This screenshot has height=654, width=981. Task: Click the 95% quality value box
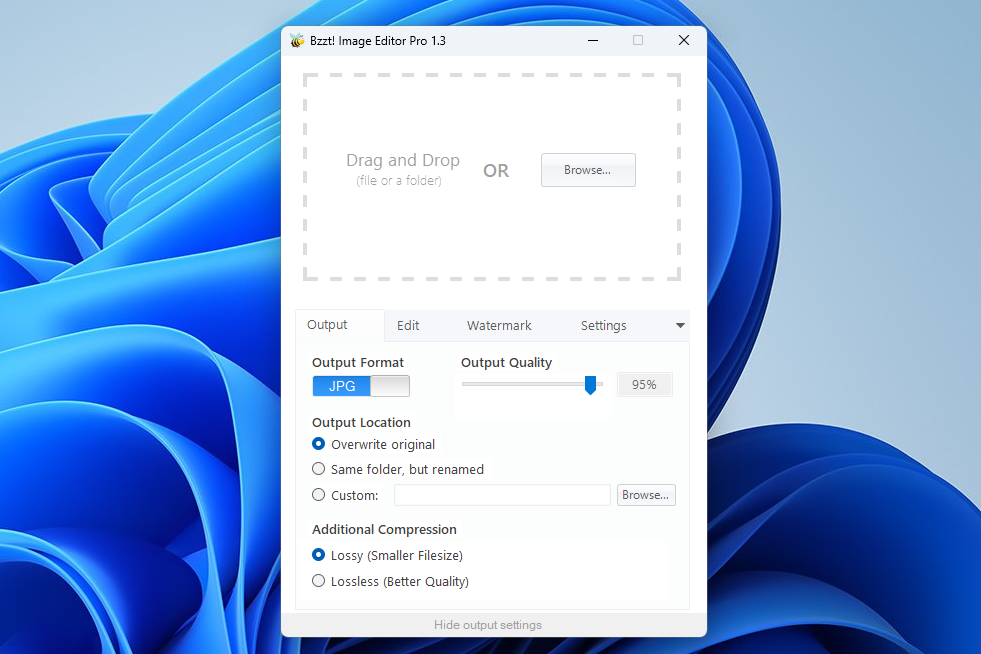coord(644,384)
